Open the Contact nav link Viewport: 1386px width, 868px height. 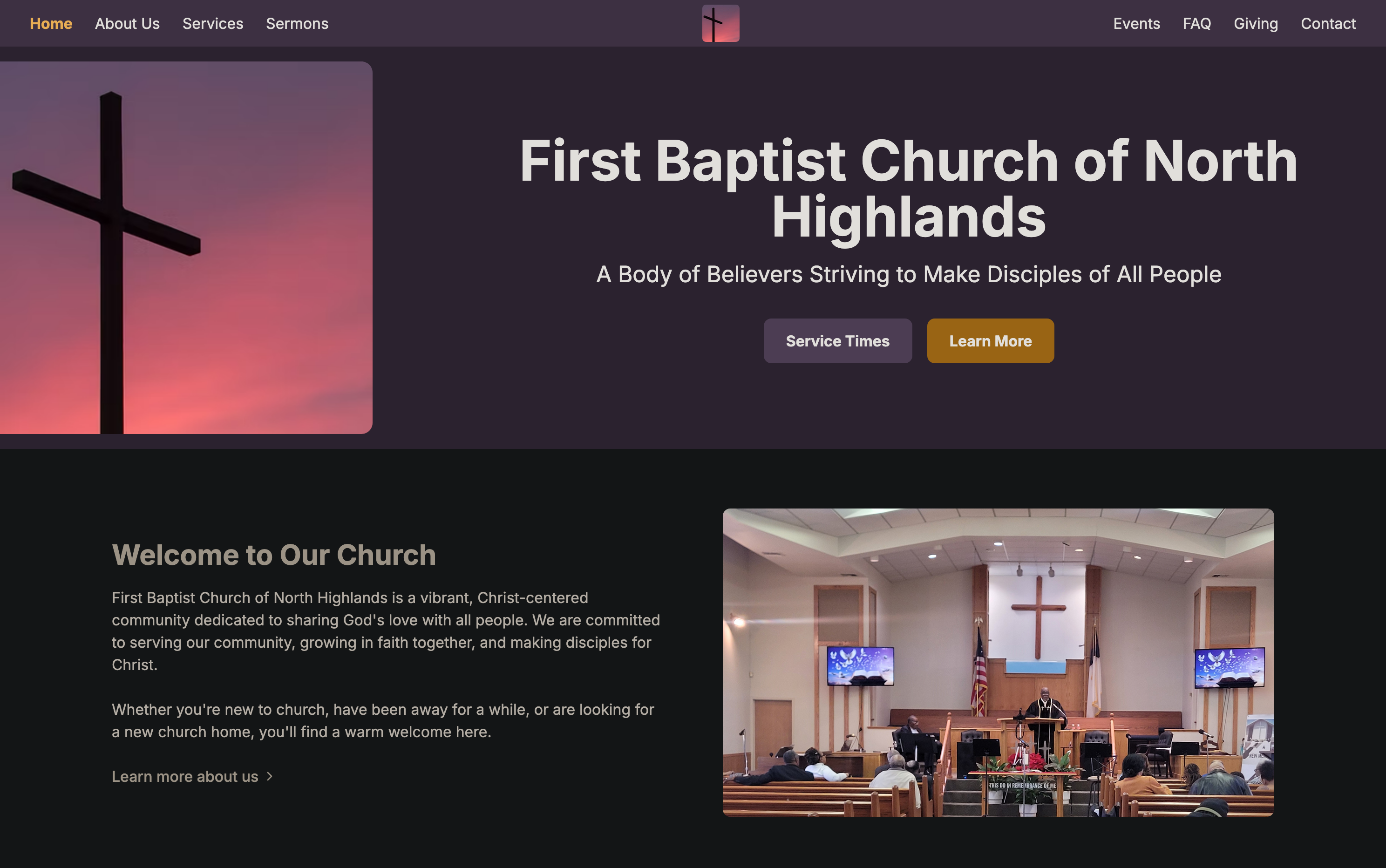tap(1329, 24)
